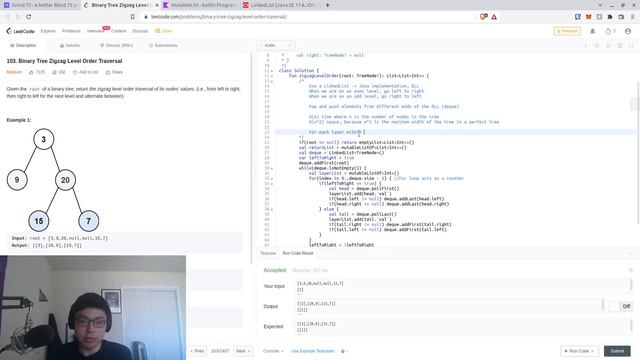Switch to Grind 75 browser tab
This screenshot has height=360, width=640.
coord(40,5)
